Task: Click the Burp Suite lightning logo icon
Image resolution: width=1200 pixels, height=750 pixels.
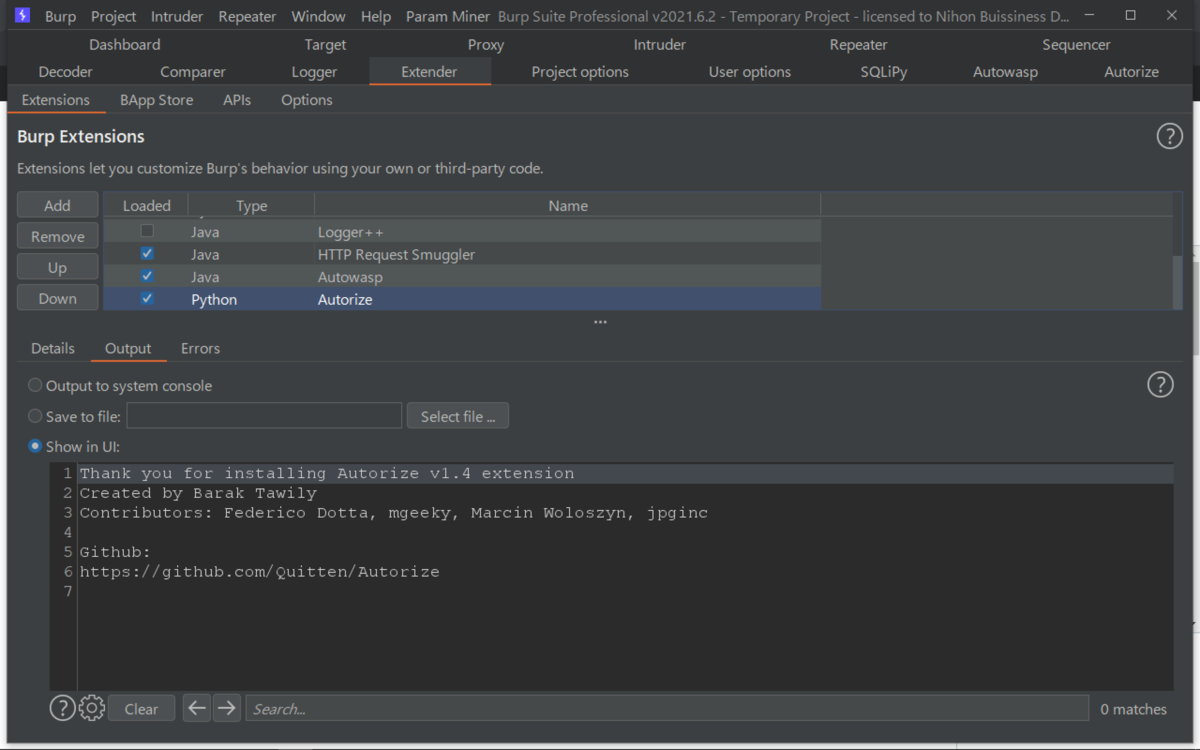Action: (x=22, y=16)
